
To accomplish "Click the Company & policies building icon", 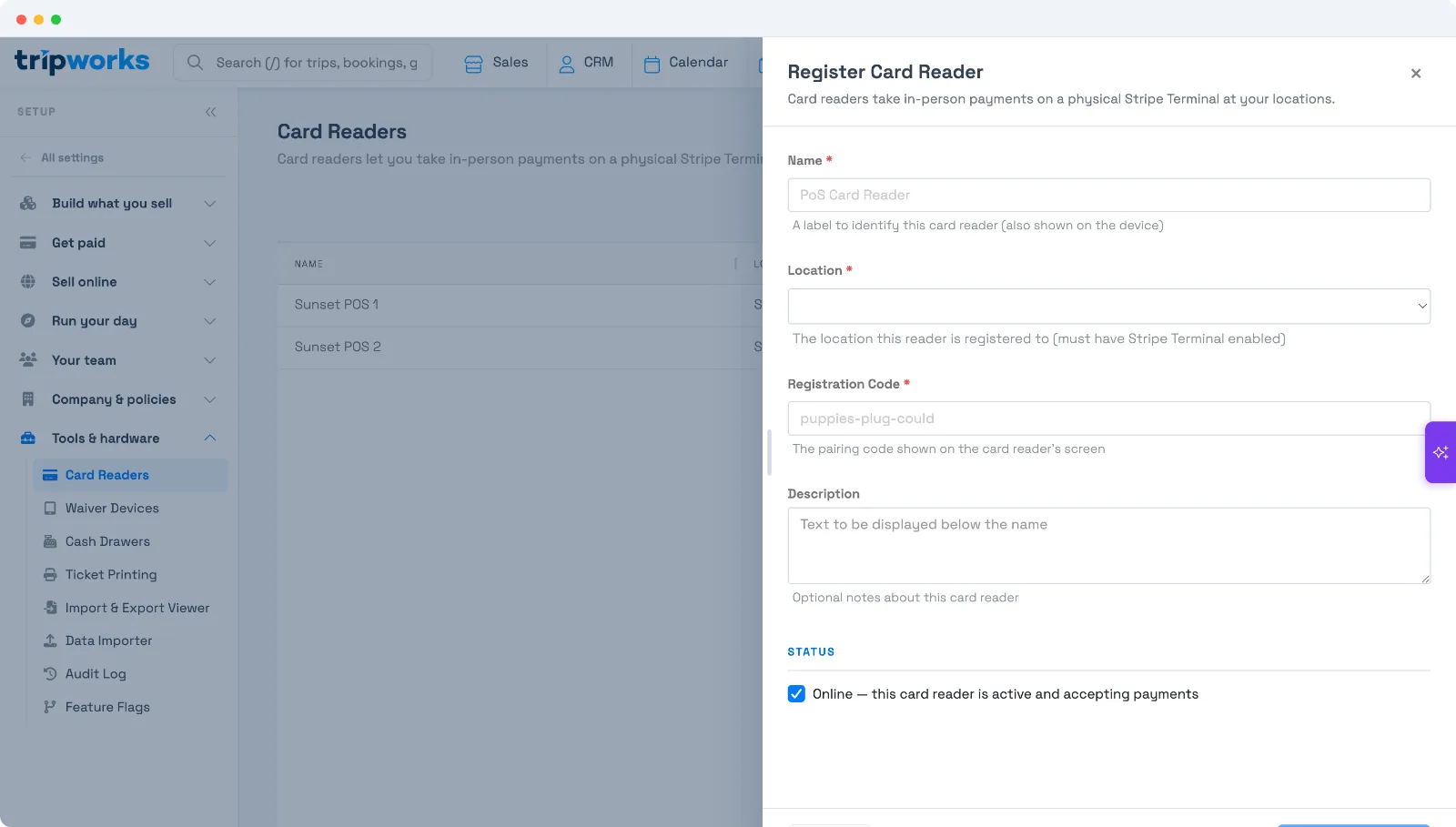I will pyautogui.click(x=28, y=399).
